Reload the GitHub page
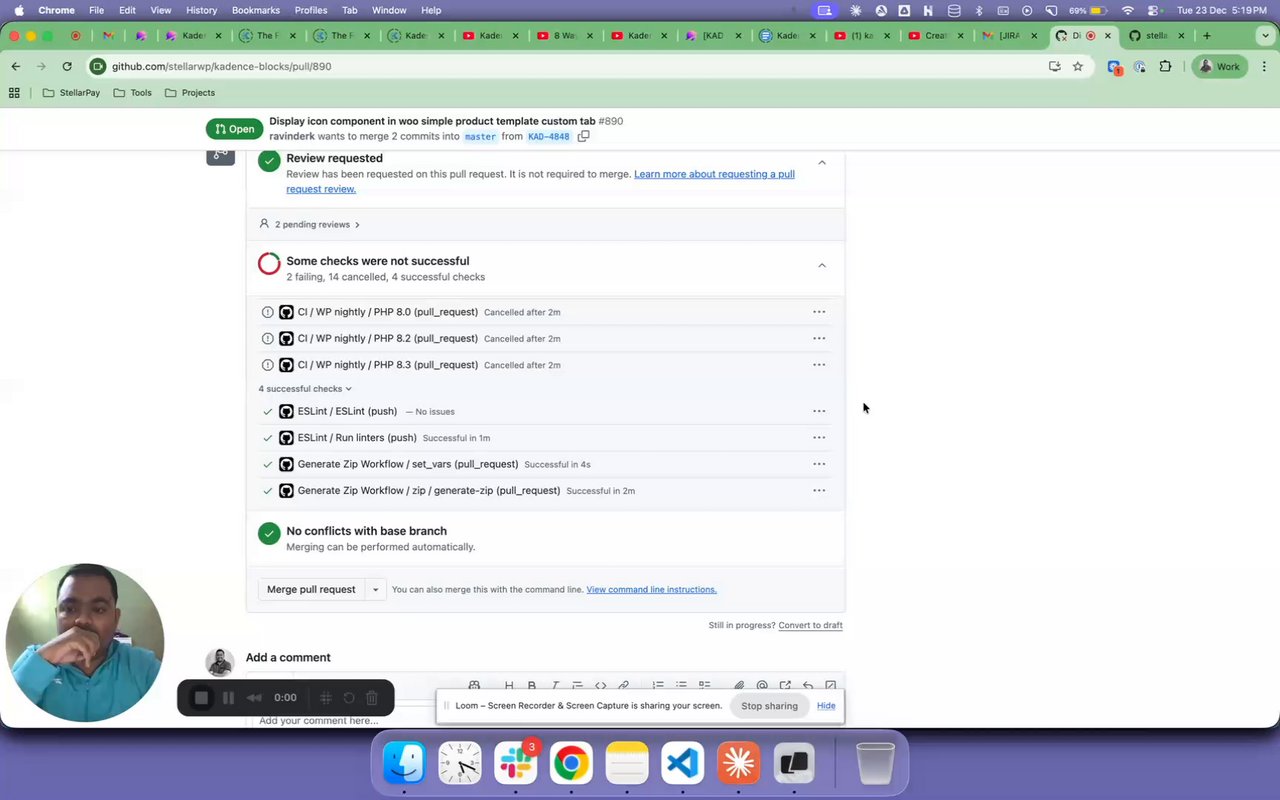Screen dimensions: 1280x800 (67, 66)
